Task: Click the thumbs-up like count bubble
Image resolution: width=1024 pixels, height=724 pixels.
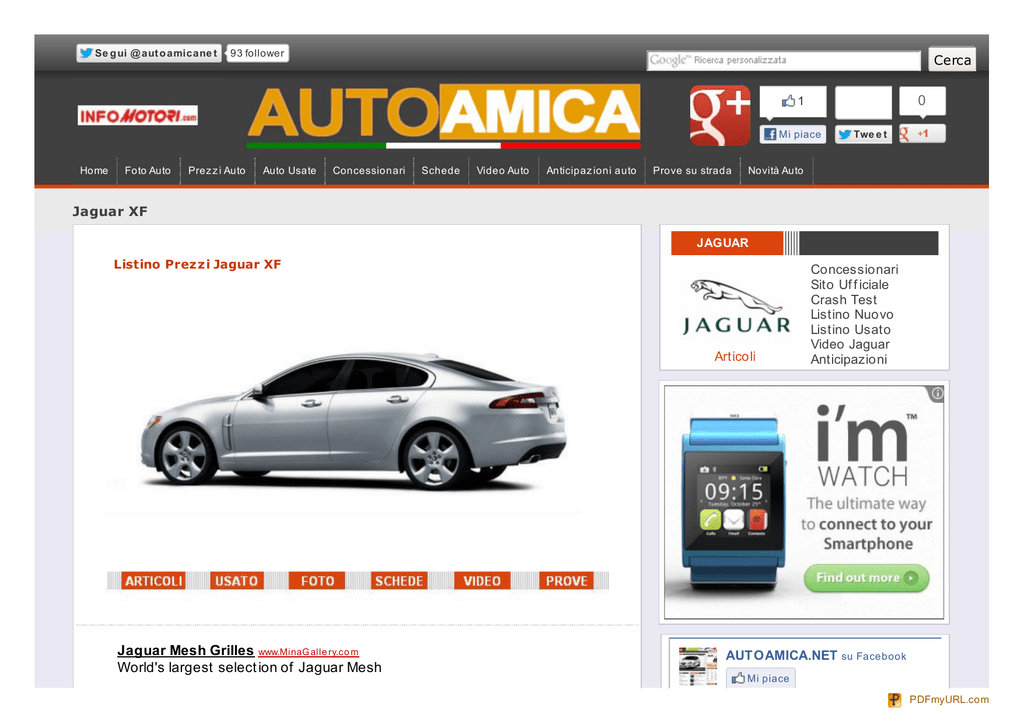Action: pos(793,101)
